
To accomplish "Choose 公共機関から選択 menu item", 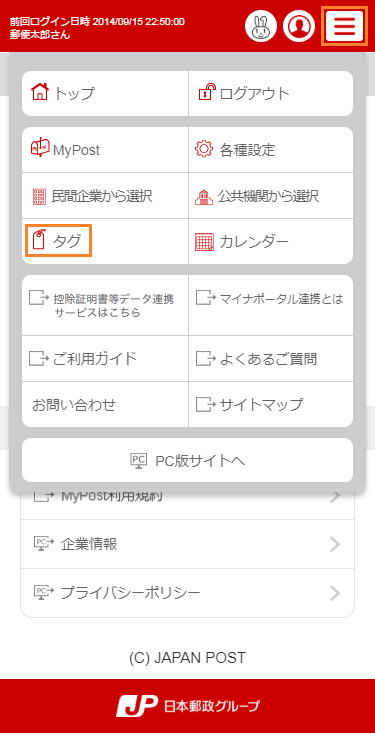I will tap(271, 195).
